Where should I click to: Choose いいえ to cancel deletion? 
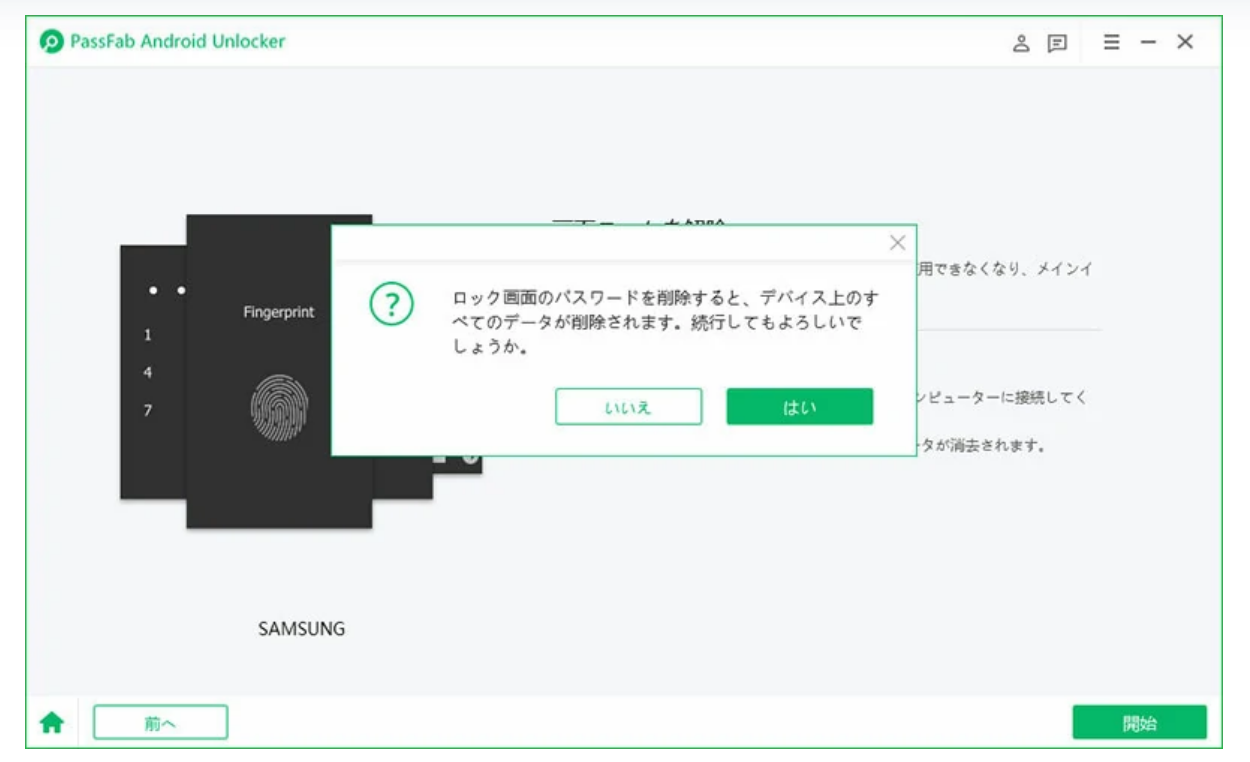(x=628, y=407)
